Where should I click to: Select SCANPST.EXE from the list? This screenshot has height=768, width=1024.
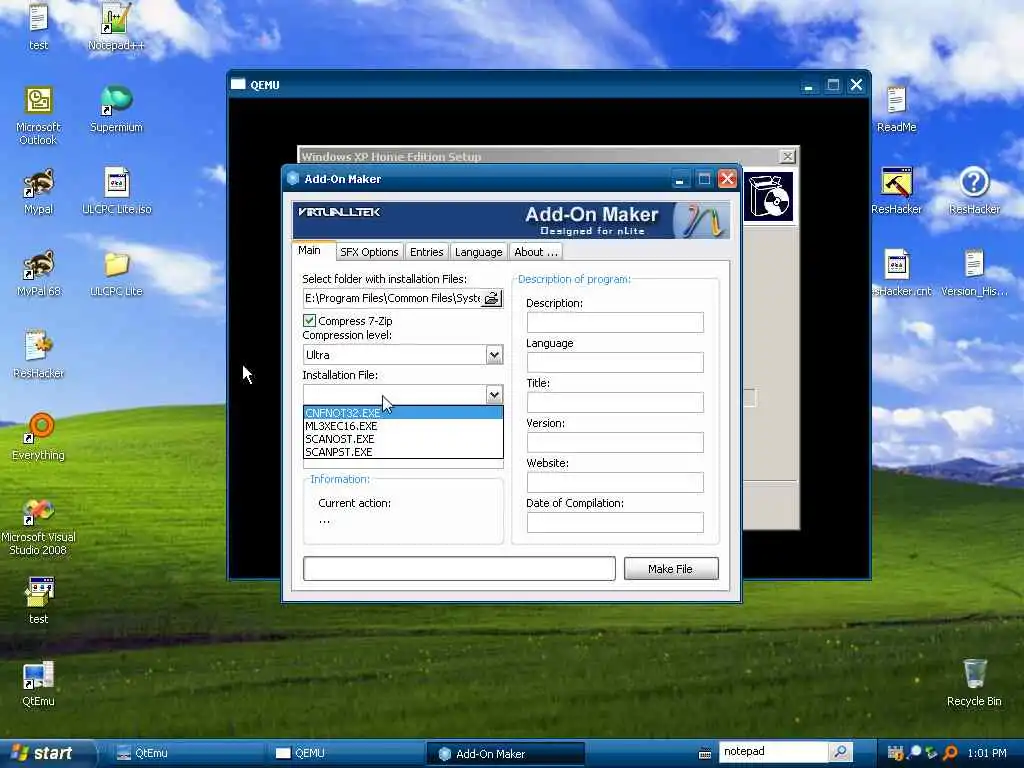403,452
